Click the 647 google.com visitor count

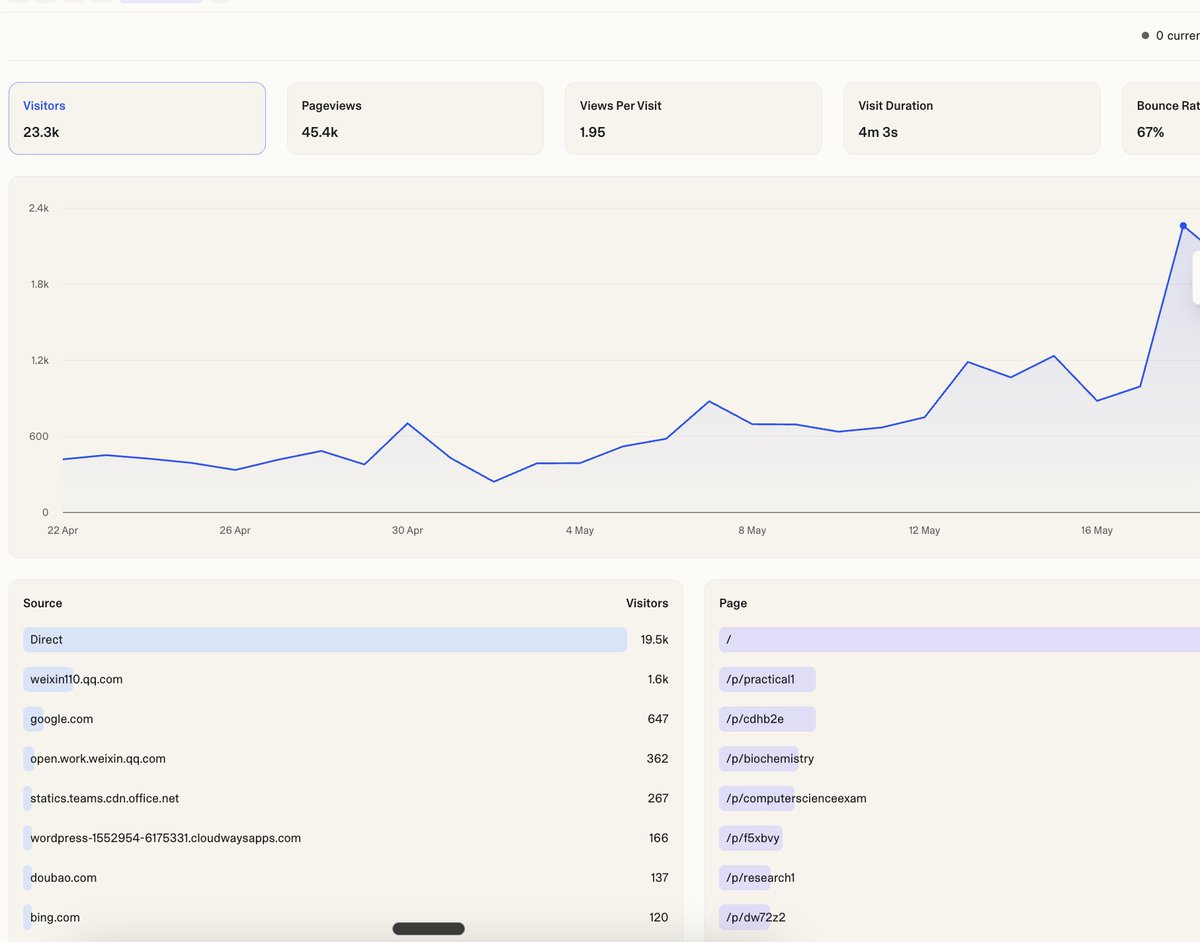point(658,719)
